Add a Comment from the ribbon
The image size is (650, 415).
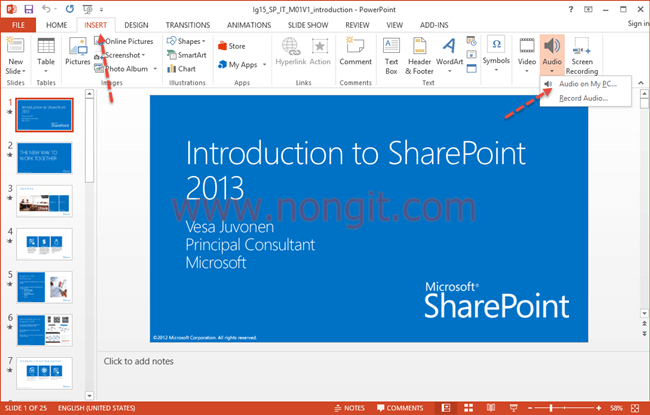point(355,51)
